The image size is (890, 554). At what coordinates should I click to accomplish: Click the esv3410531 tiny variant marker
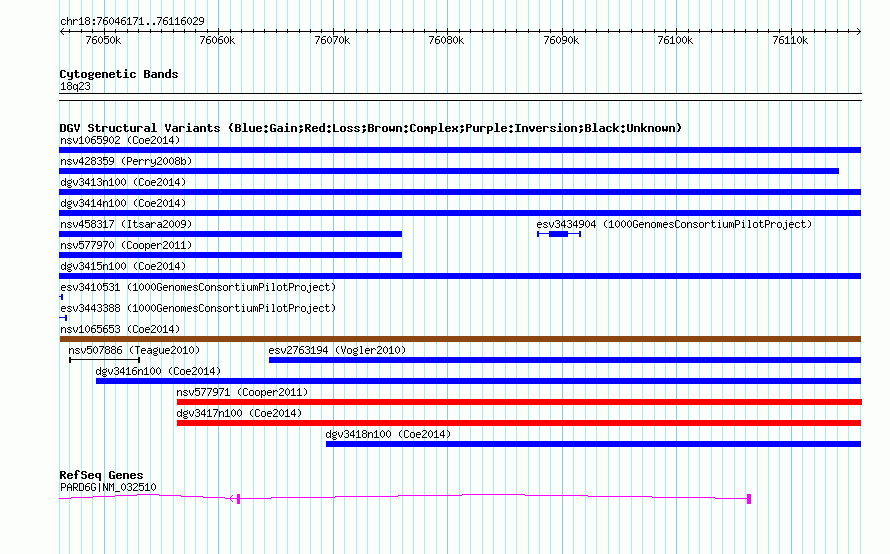61,297
